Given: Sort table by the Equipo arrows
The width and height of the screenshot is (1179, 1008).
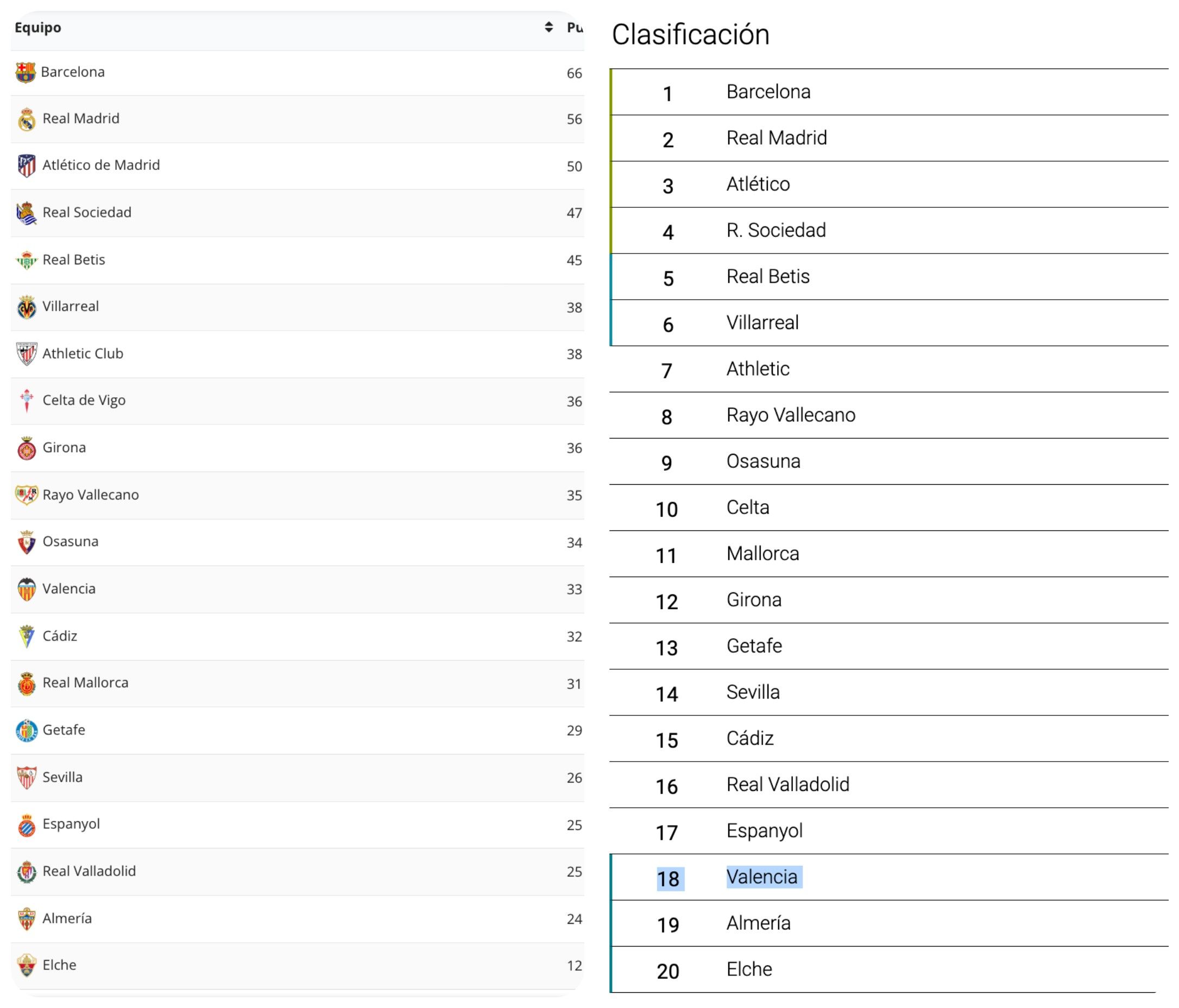Looking at the screenshot, I should [548, 27].
